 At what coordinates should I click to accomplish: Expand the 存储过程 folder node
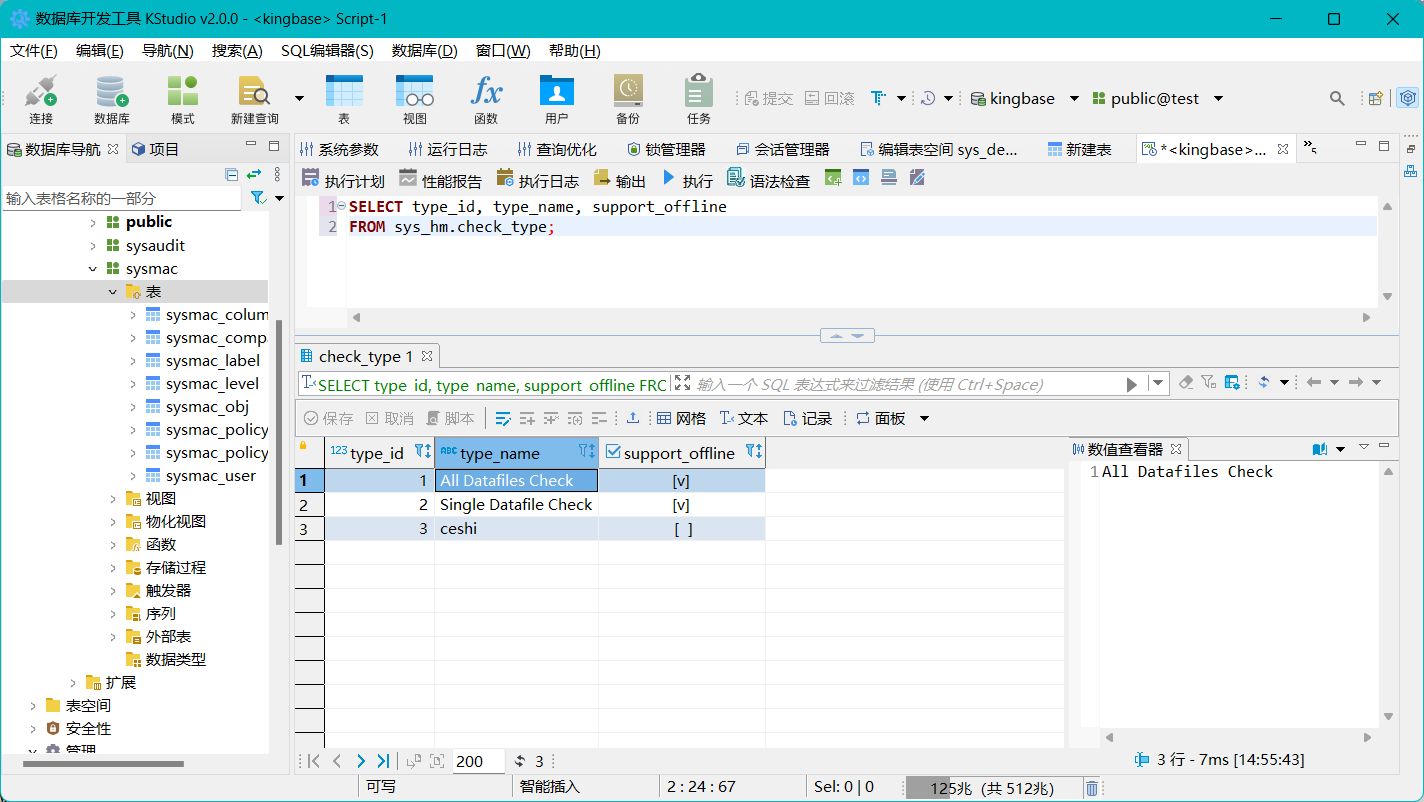tap(113, 568)
